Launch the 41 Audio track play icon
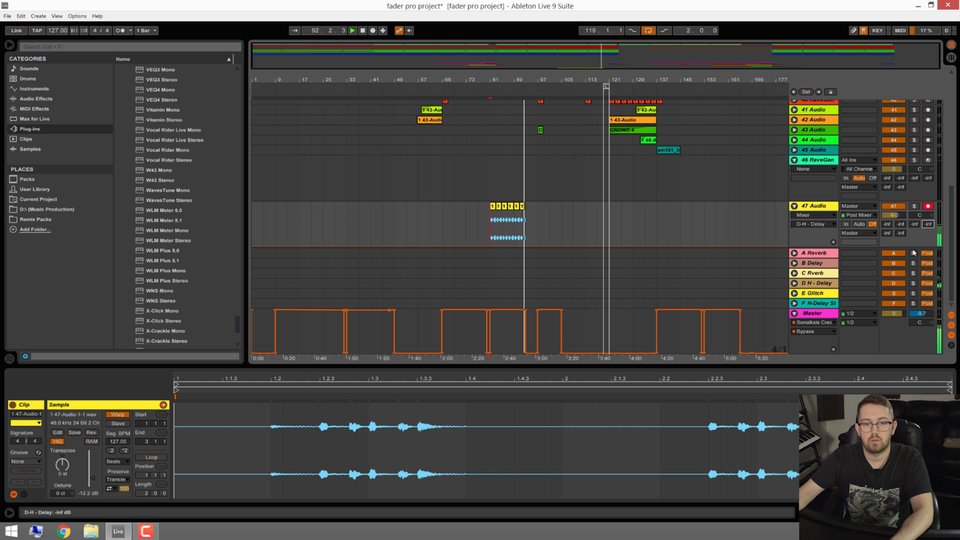 pos(794,110)
